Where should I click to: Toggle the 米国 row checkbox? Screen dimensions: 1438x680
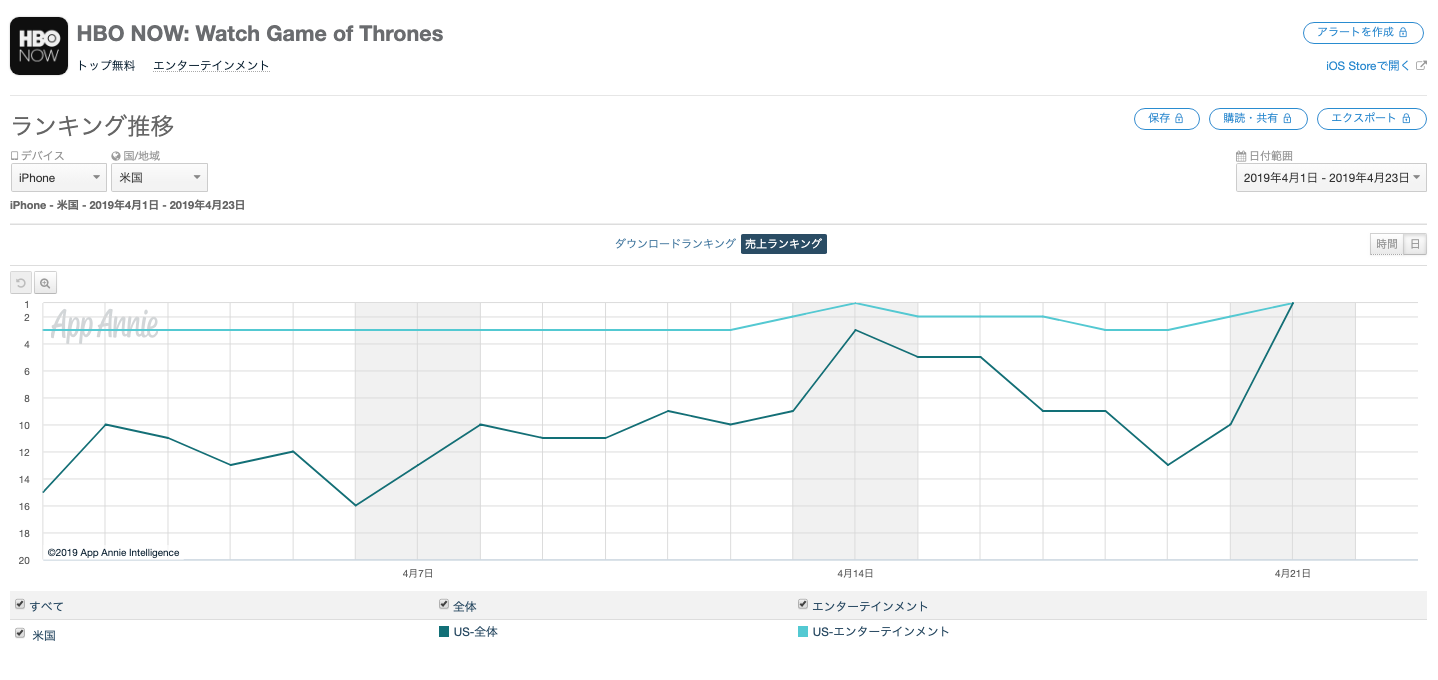point(20,633)
